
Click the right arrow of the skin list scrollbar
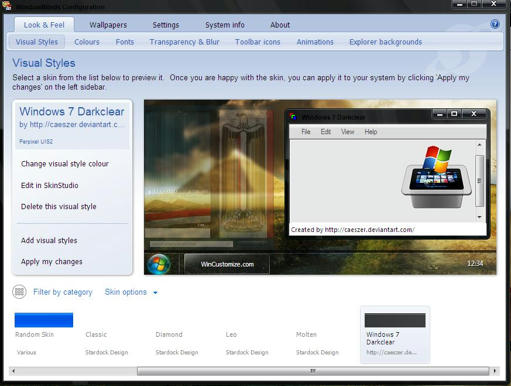pyautogui.click(x=495, y=371)
